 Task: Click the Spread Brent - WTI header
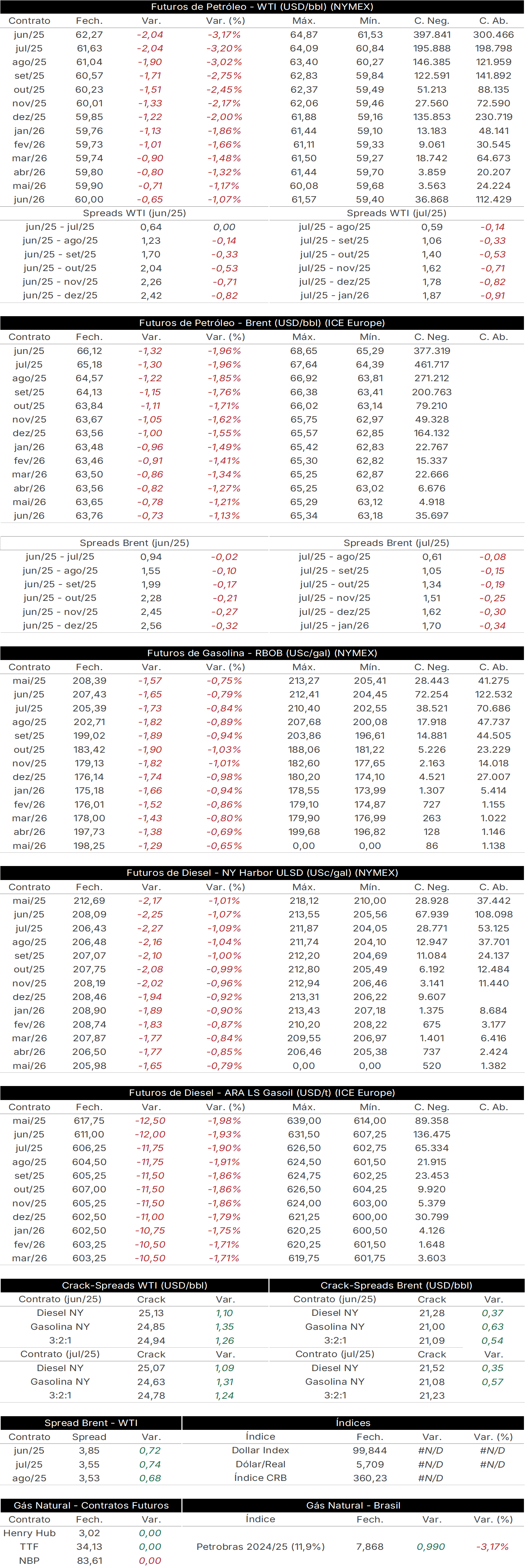[91, 1422]
